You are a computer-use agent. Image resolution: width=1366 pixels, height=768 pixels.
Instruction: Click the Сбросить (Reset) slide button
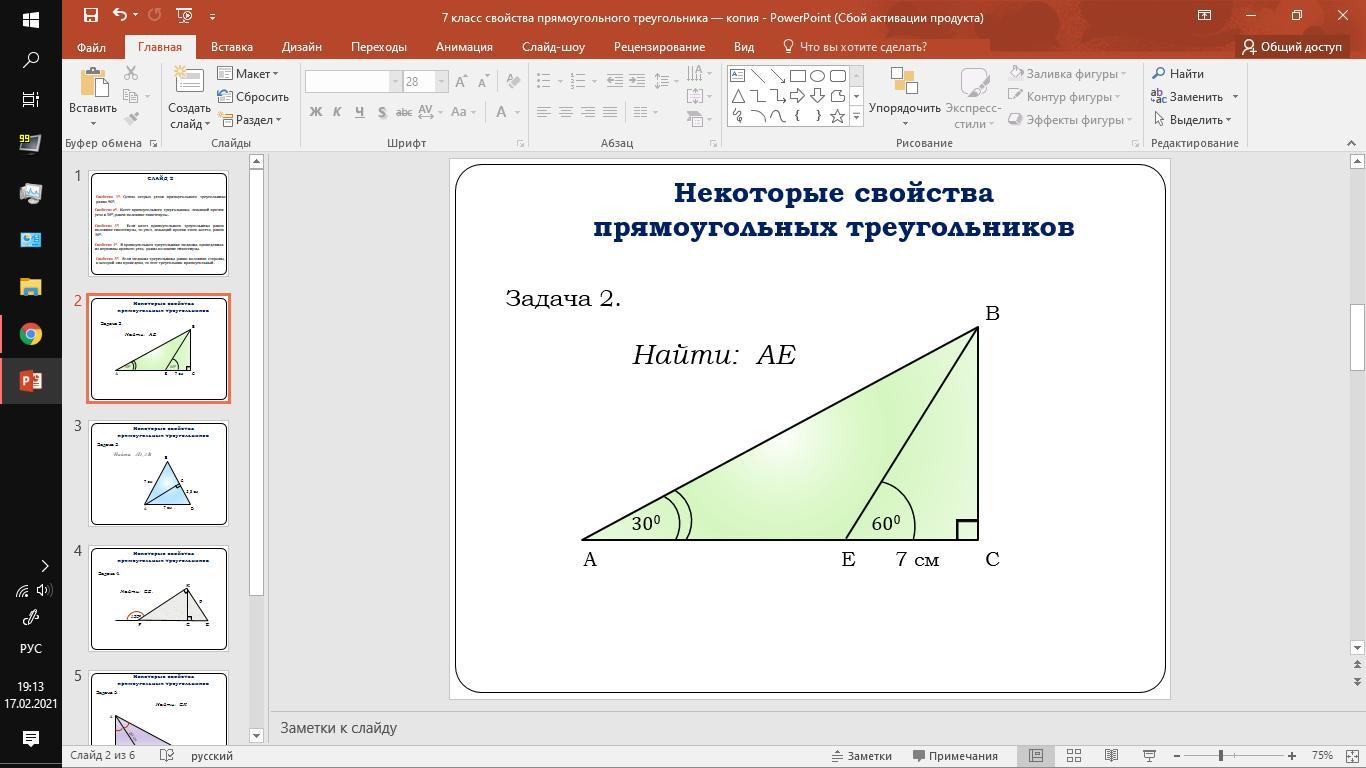[253, 97]
